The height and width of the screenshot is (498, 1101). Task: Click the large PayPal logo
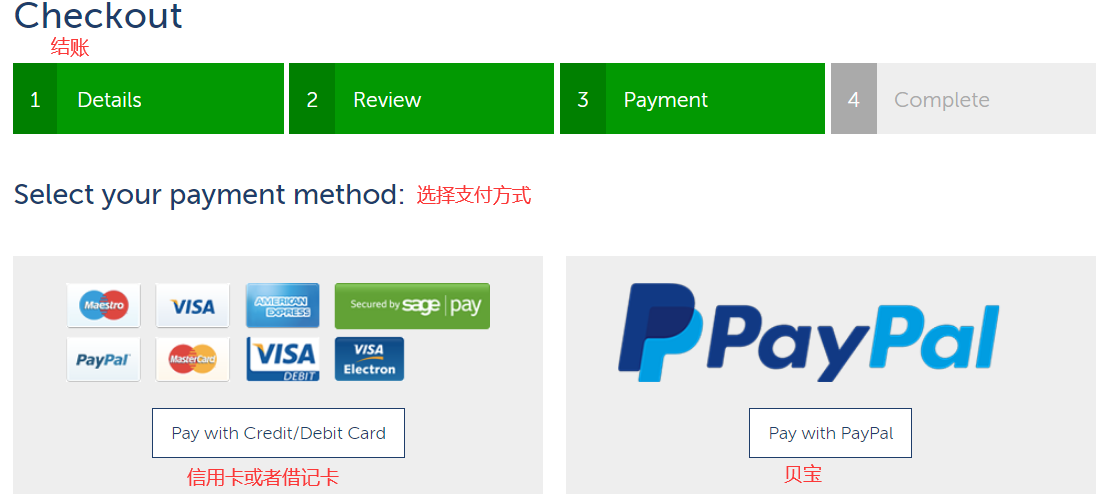click(808, 332)
